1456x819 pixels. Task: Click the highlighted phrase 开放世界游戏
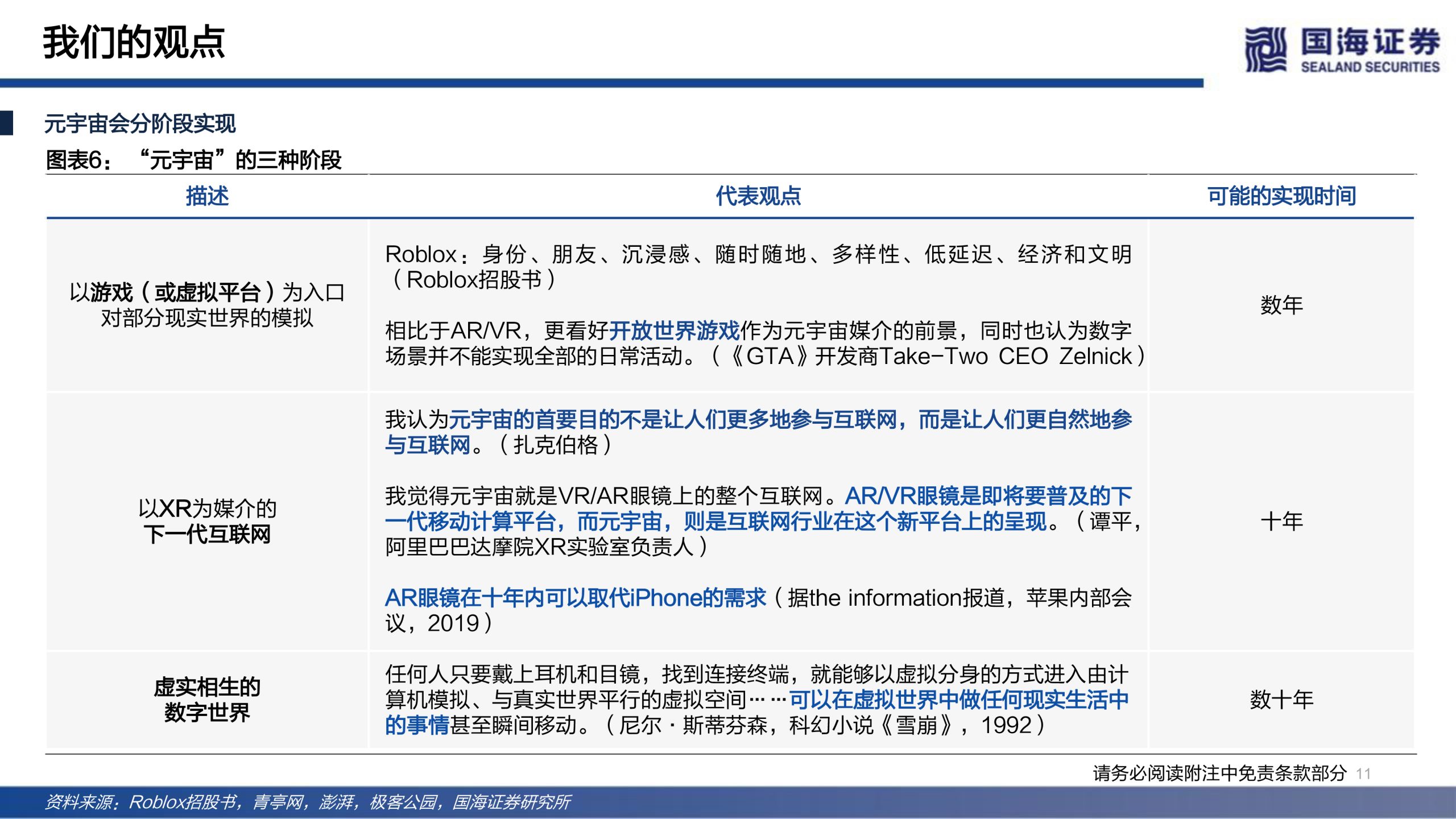(x=674, y=330)
